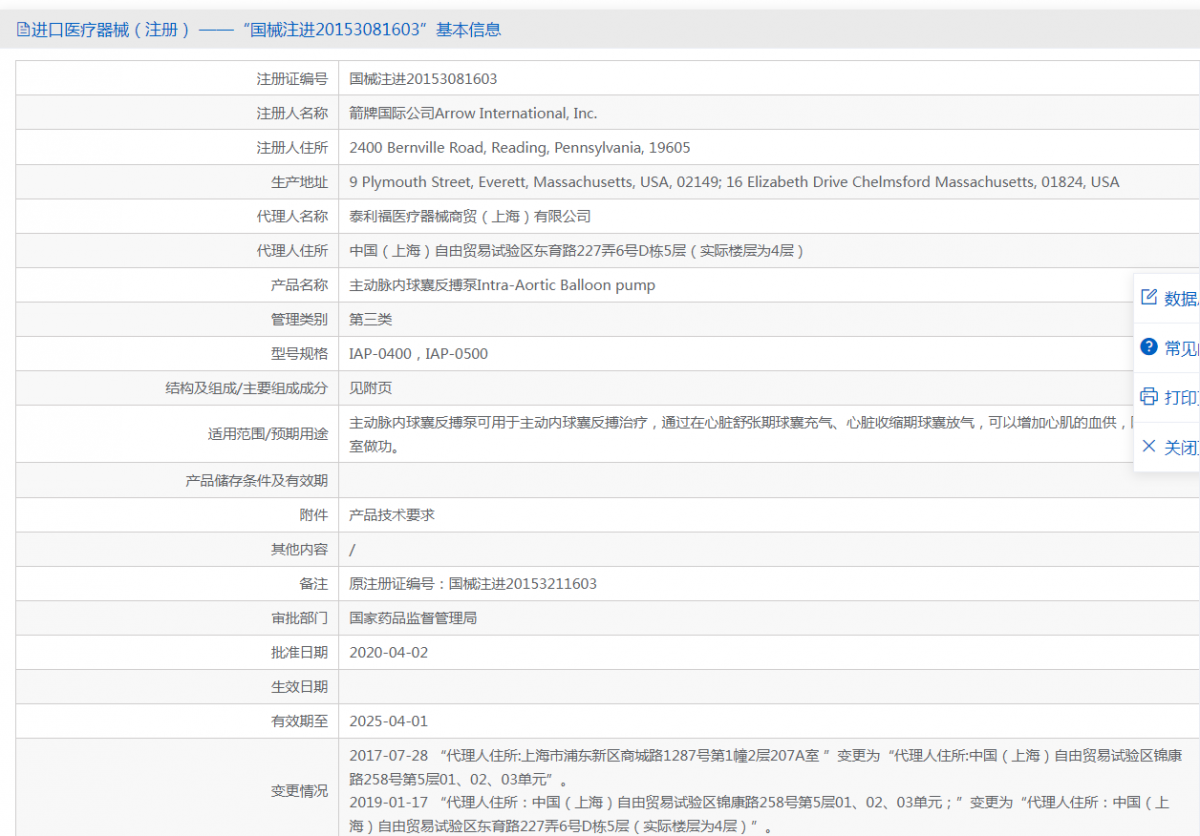This screenshot has height=836, width=1200.
Task: Select the registrant name Arrow International, Inc.
Action: [x=473, y=113]
